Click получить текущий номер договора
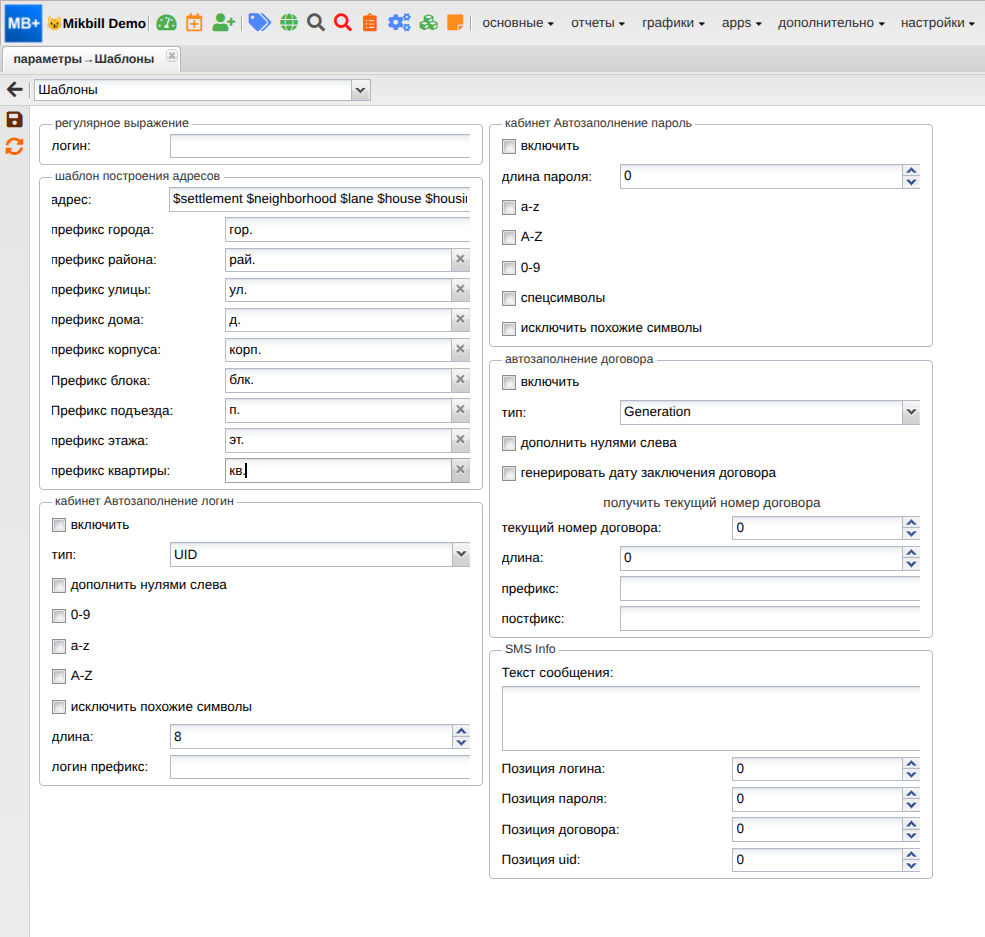 click(712, 503)
